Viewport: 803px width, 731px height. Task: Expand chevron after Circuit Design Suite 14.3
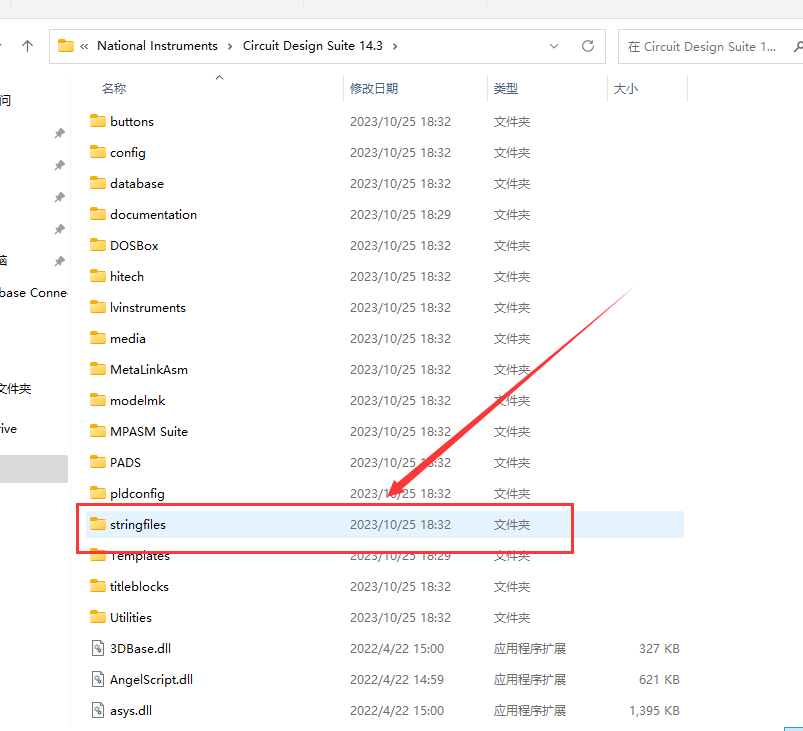pos(395,46)
